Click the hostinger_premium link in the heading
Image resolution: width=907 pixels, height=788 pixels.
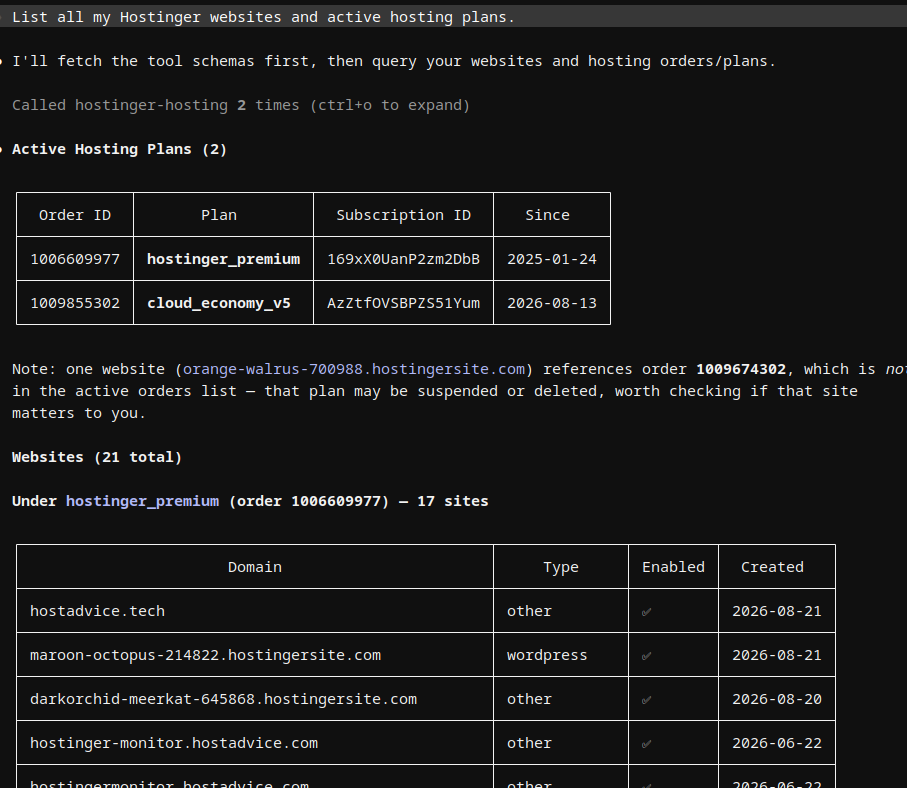tap(142, 501)
